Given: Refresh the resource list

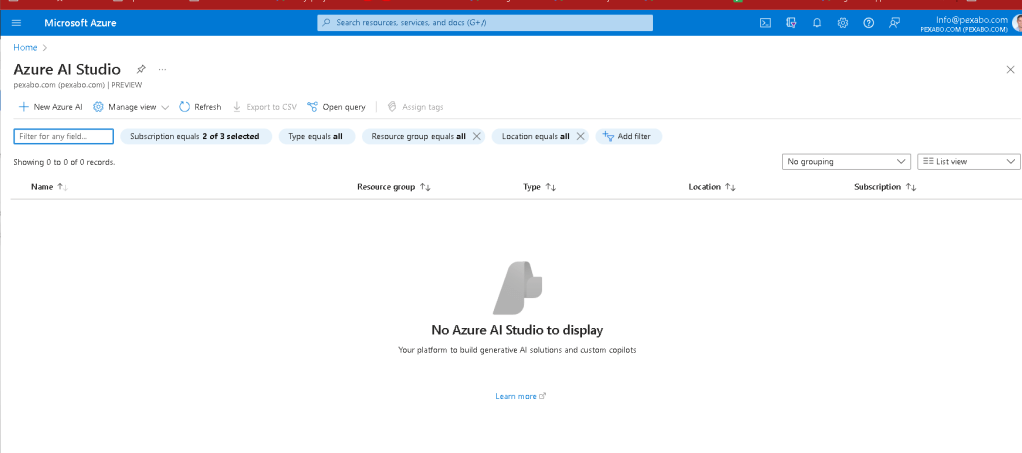Looking at the screenshot, I should click(x=200, y=107).
